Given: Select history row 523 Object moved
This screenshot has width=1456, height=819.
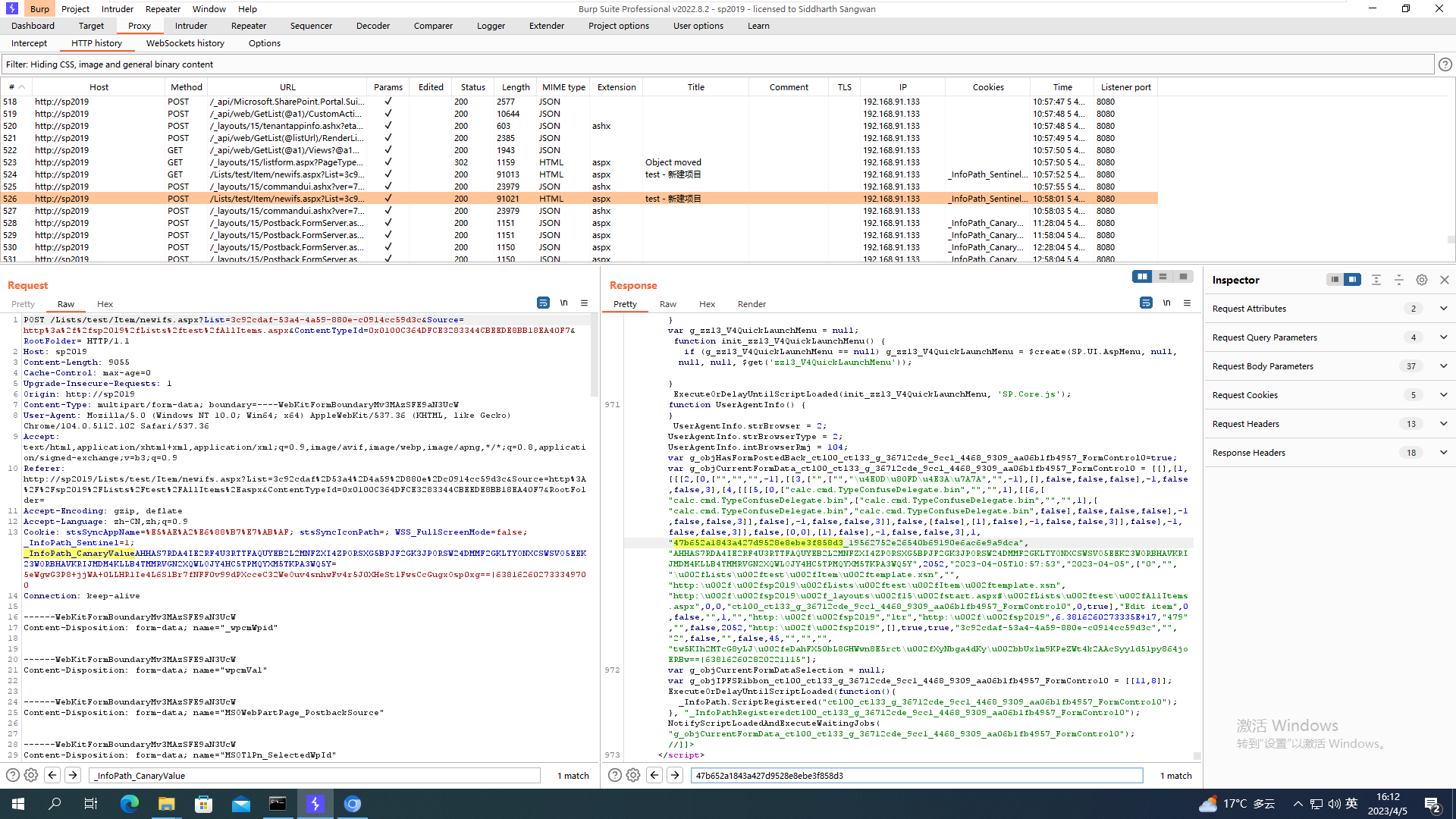Looking at the screenshot, I should (579, 162).
